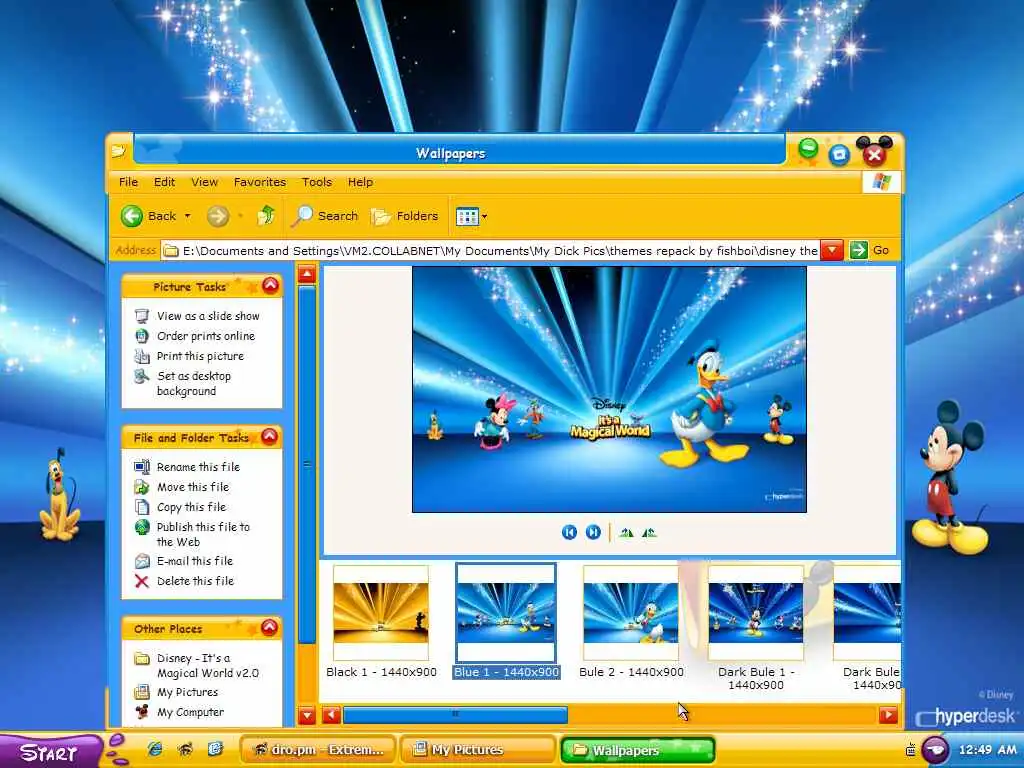This screenshot has height=768, width=1024.
Task: Click the My Computer Mickey icon
Action: (142, 712)
